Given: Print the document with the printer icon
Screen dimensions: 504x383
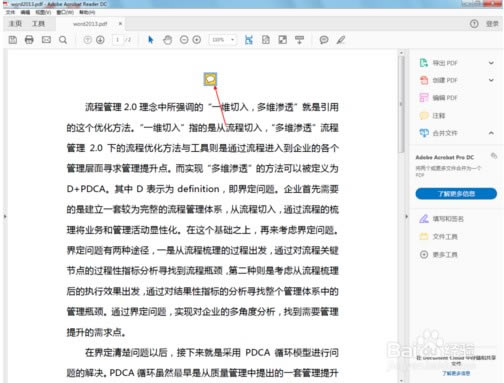Looking at the screenshot, I should tap(29, 40).
